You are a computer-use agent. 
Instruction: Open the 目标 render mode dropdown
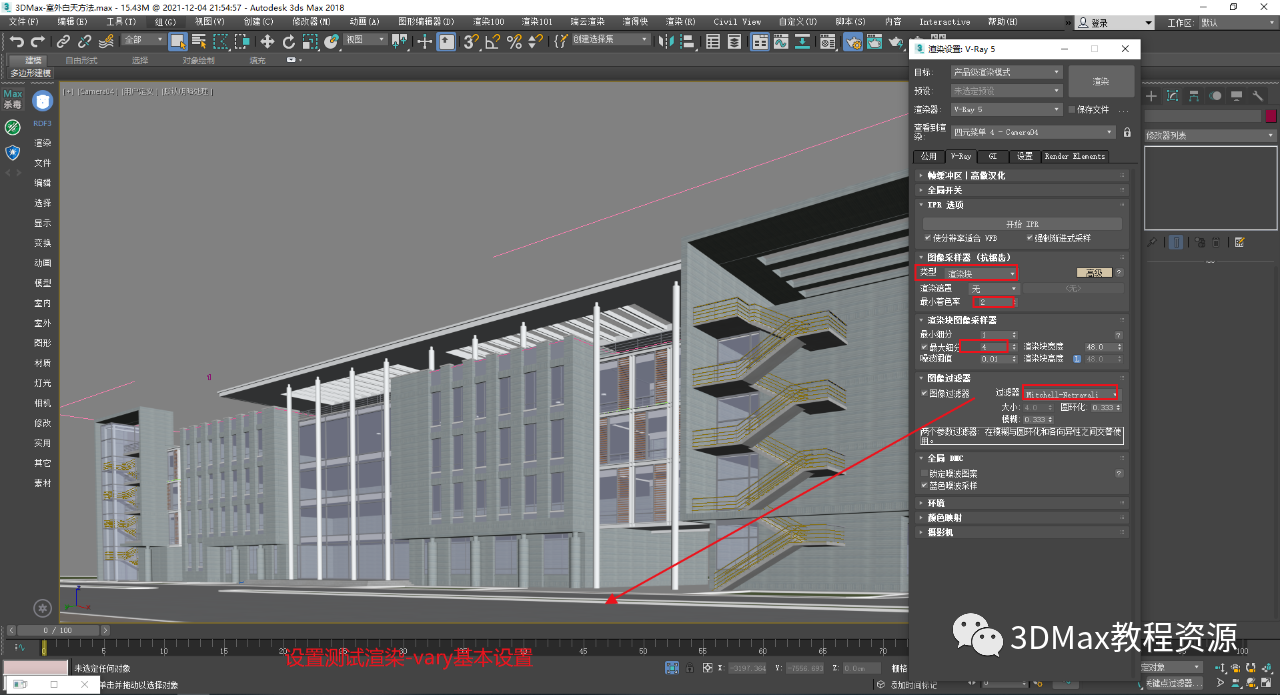coord(1006,72)
